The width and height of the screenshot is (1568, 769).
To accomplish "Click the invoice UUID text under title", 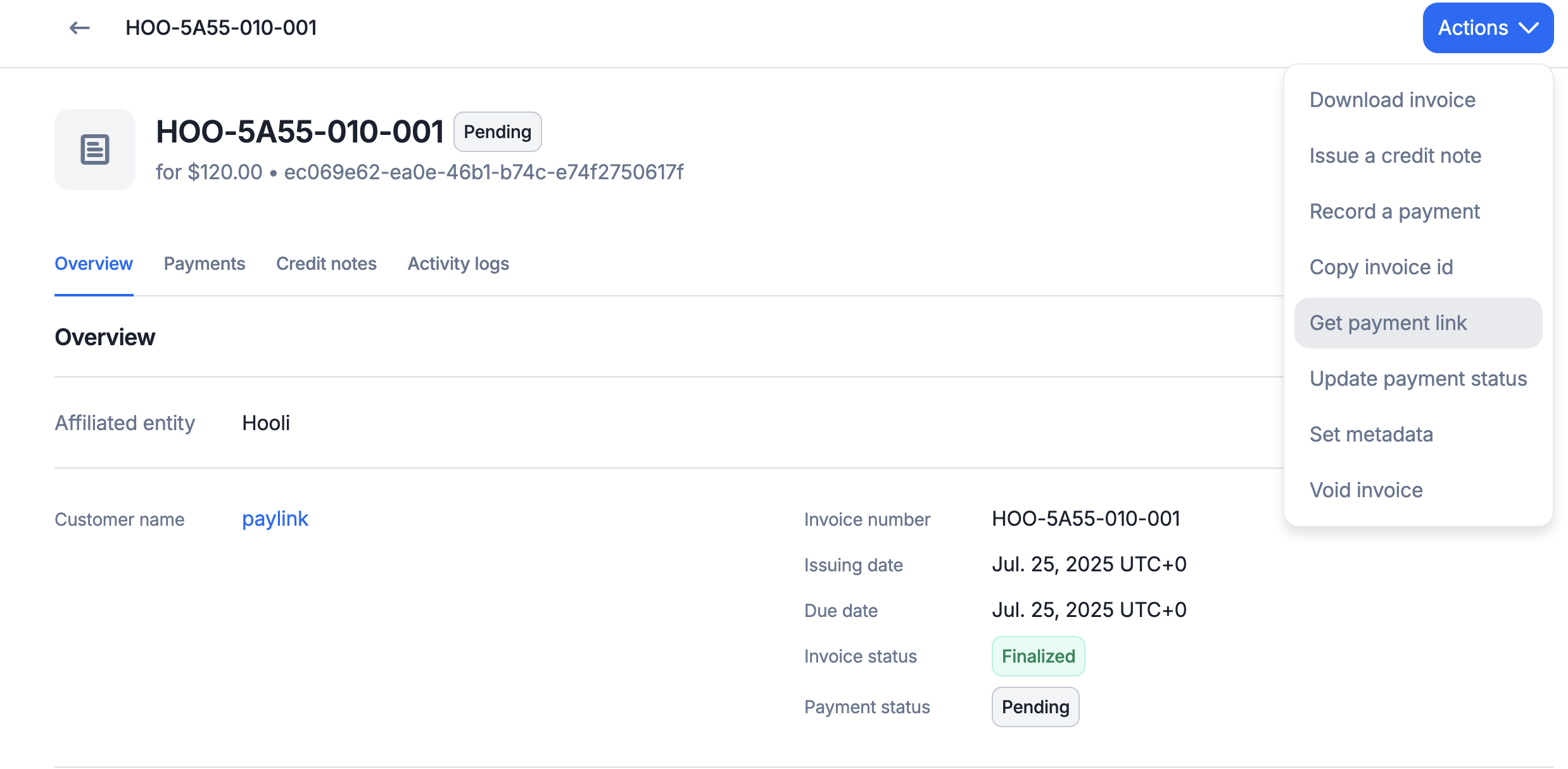I will 483,172.
